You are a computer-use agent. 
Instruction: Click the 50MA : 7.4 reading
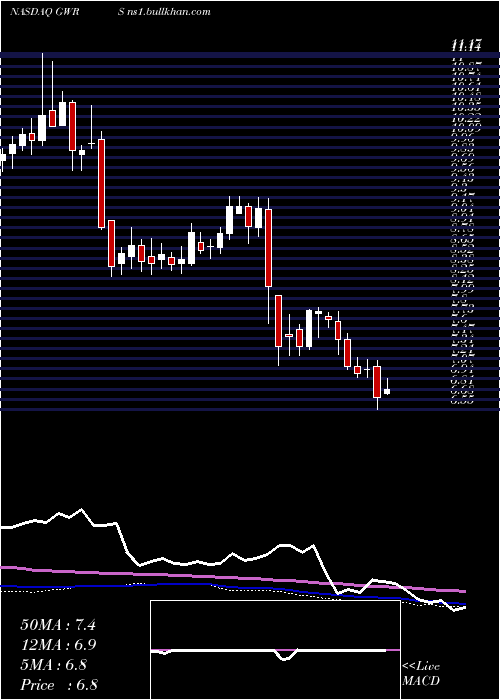[x=58, y=625]
